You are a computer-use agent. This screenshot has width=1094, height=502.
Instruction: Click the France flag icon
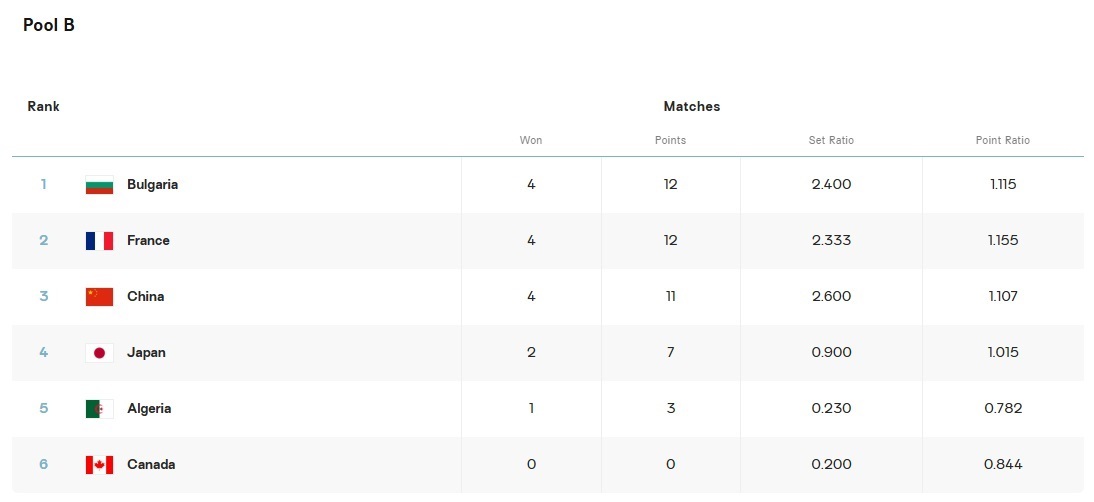pyautogui.click(x=99, y=241)
